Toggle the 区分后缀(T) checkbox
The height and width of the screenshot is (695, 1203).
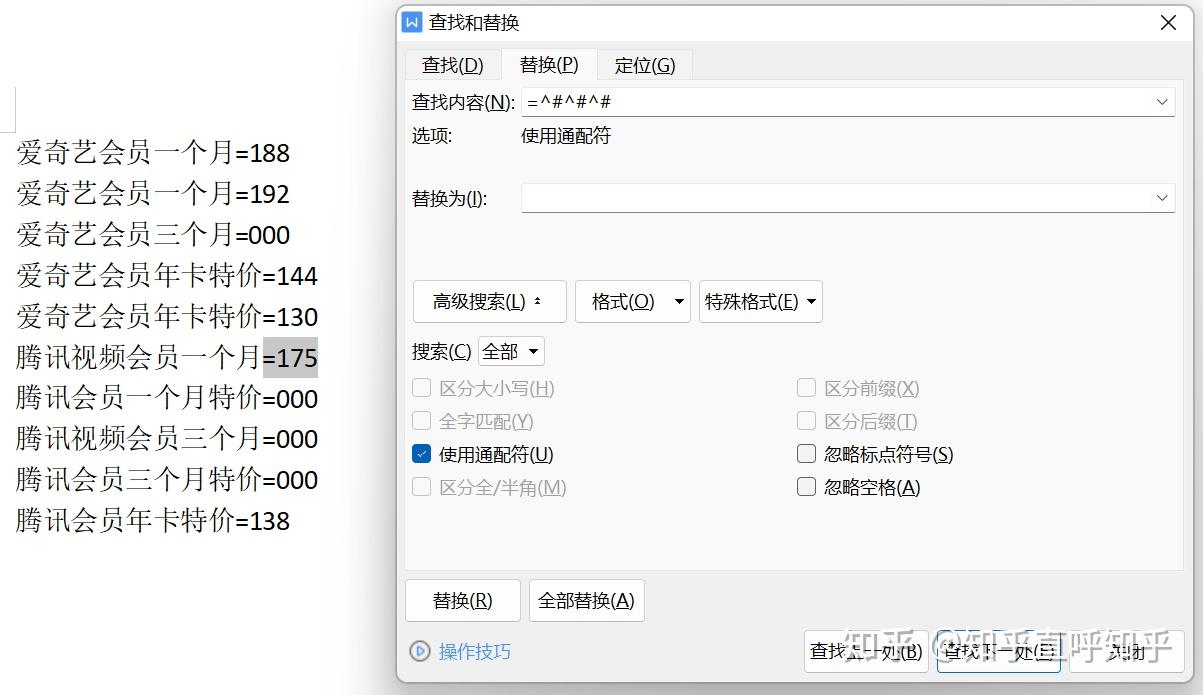(807, 421)
